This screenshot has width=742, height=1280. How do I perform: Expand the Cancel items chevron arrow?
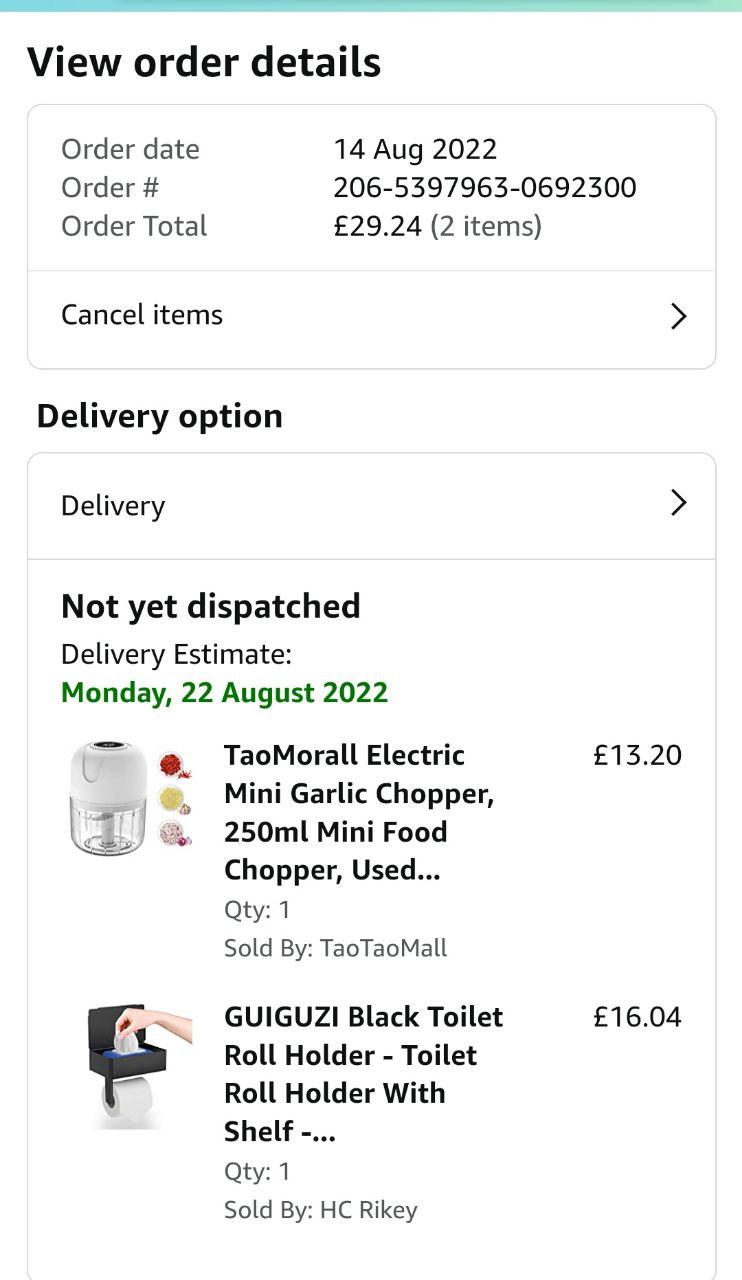(x=678, y=317)
